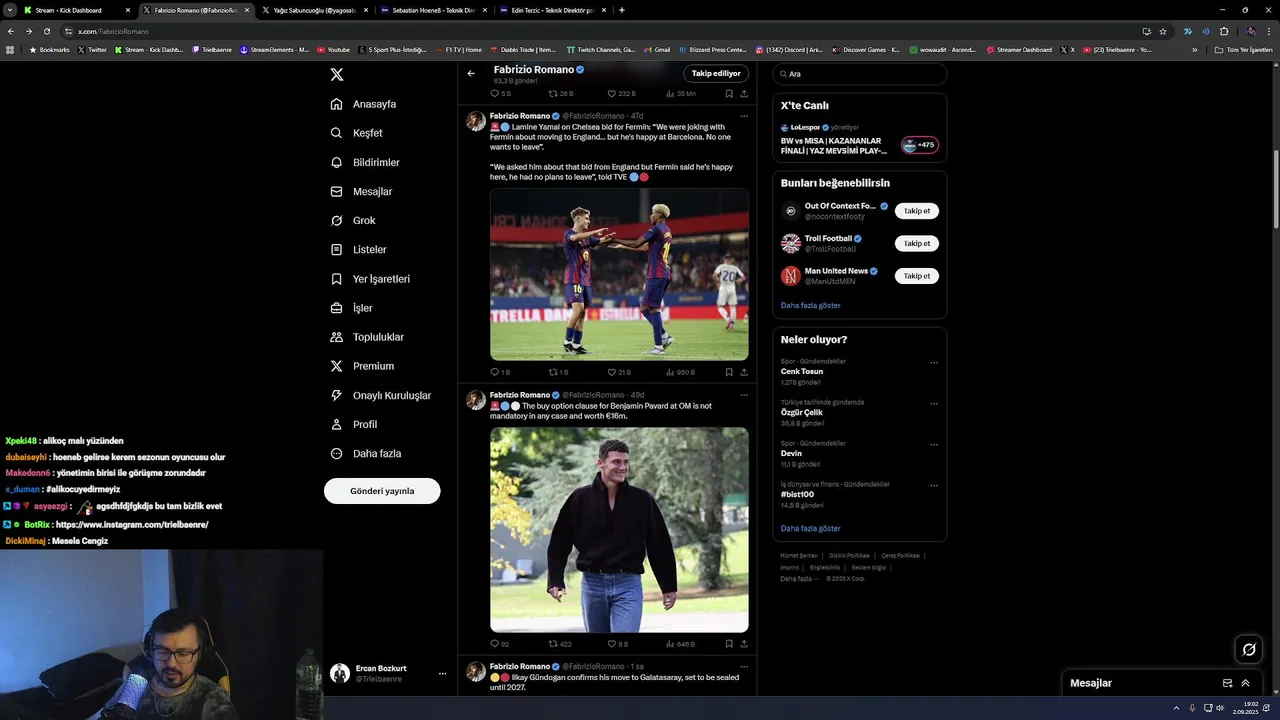Open the X logo home icon
Screen dimensions: 1280x720
point(337,75)
